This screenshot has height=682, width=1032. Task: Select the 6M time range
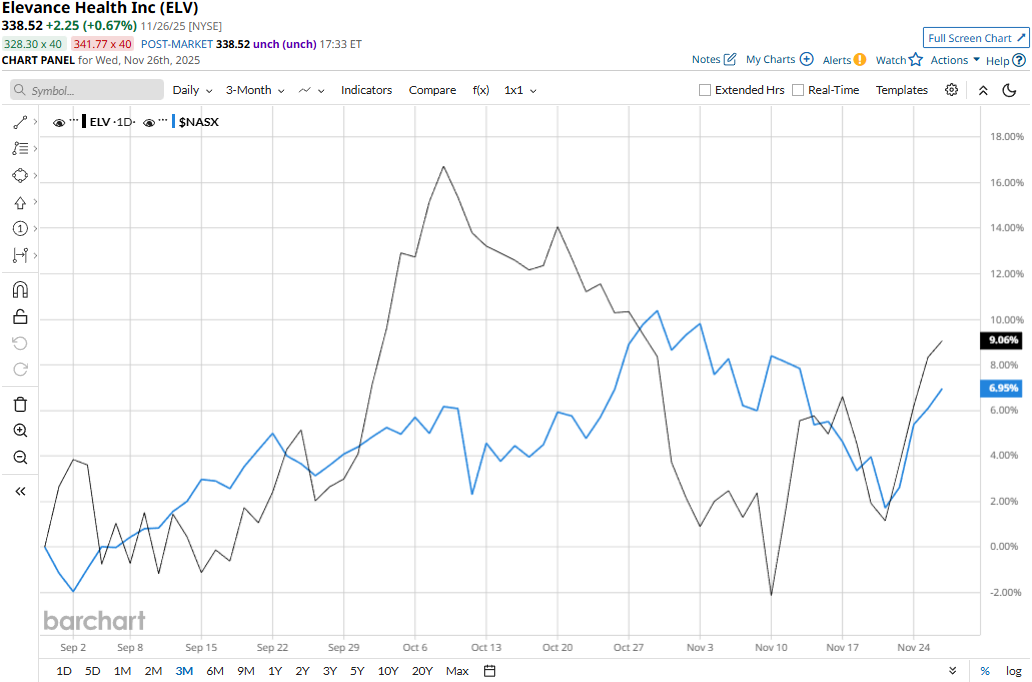(x=215, y=671)
